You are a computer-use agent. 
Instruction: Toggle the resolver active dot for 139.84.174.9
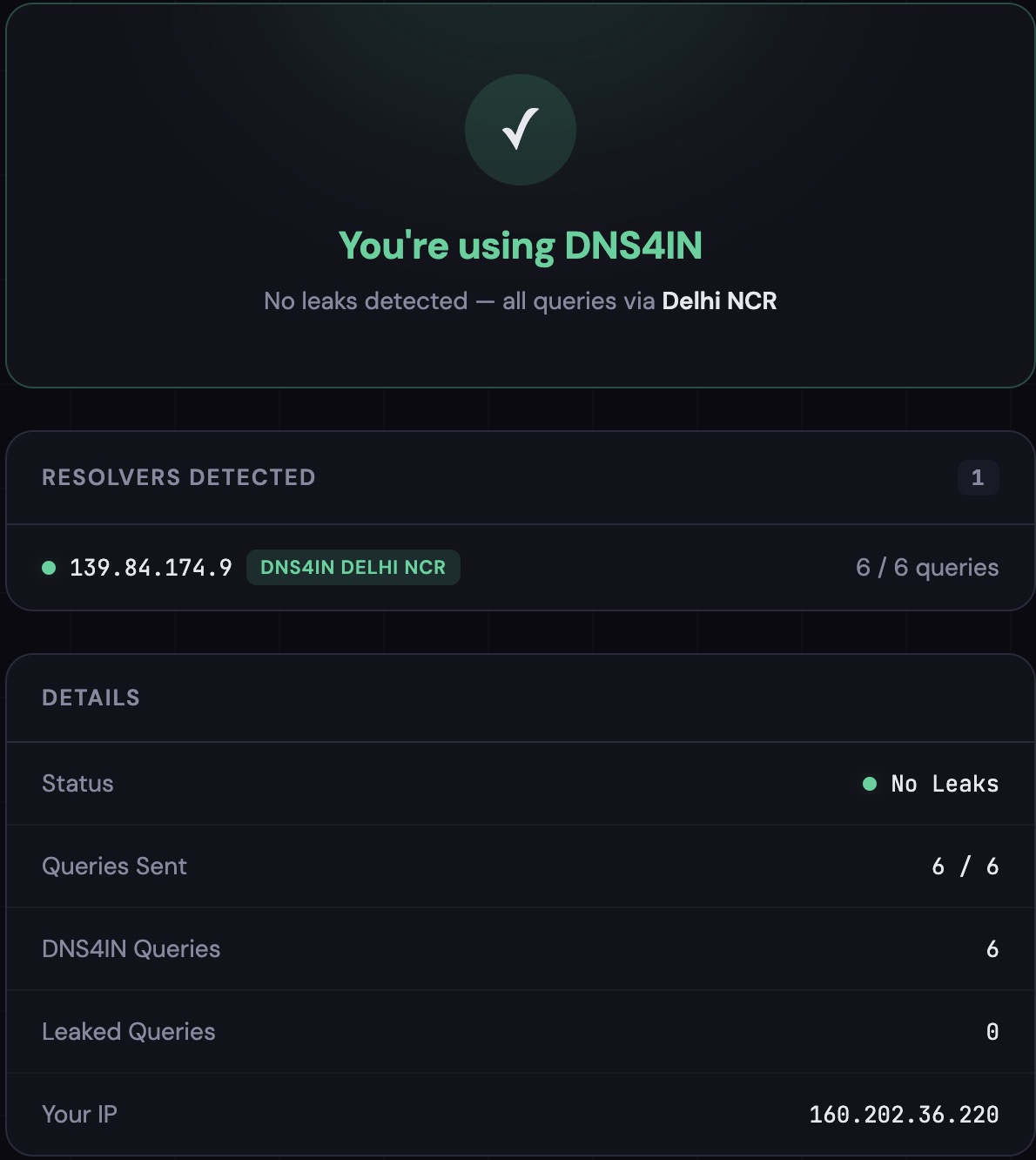(x=50, y=567)
